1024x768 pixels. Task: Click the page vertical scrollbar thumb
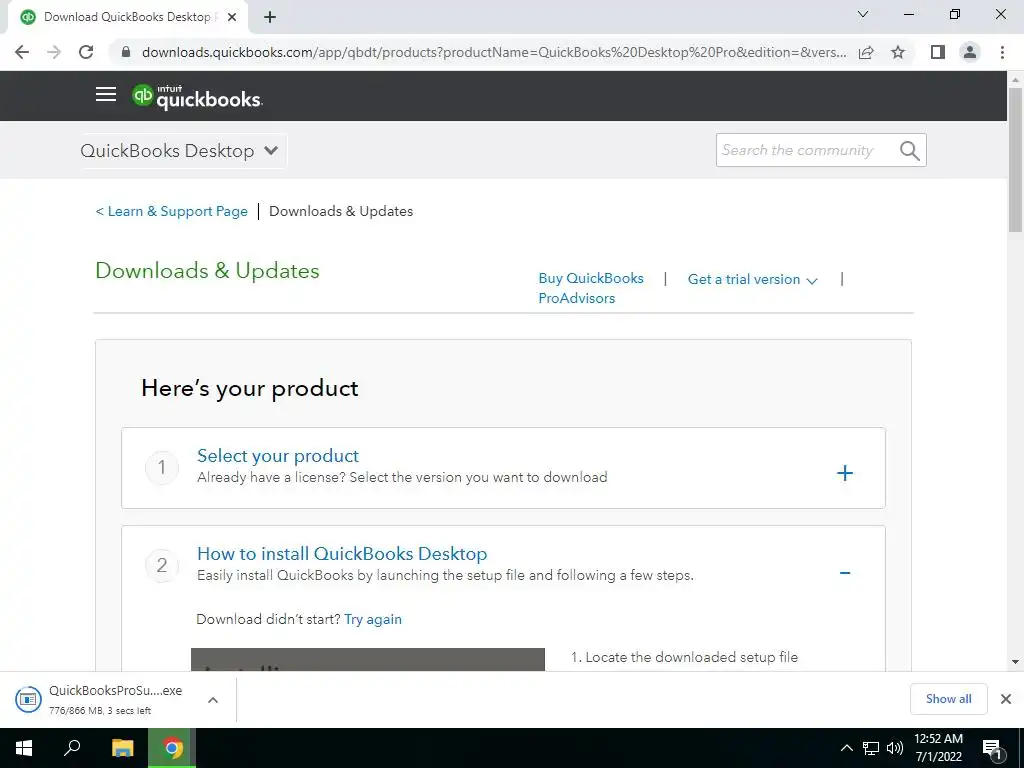tap(1015, 160)
